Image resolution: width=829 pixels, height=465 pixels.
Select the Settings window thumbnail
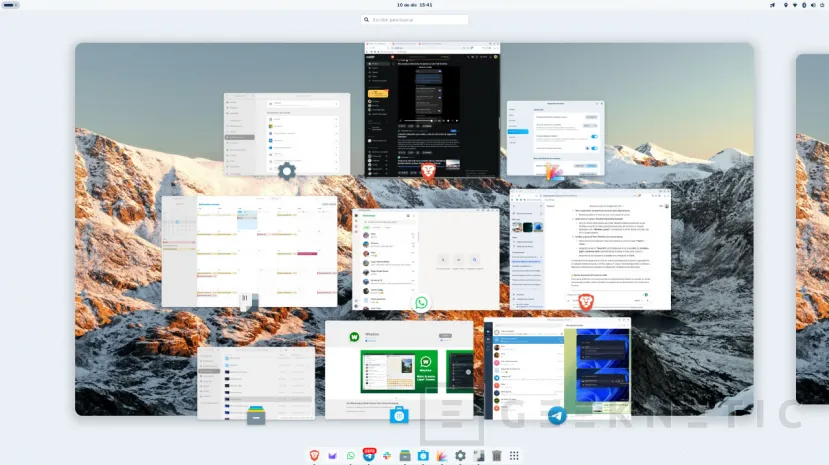287,134
